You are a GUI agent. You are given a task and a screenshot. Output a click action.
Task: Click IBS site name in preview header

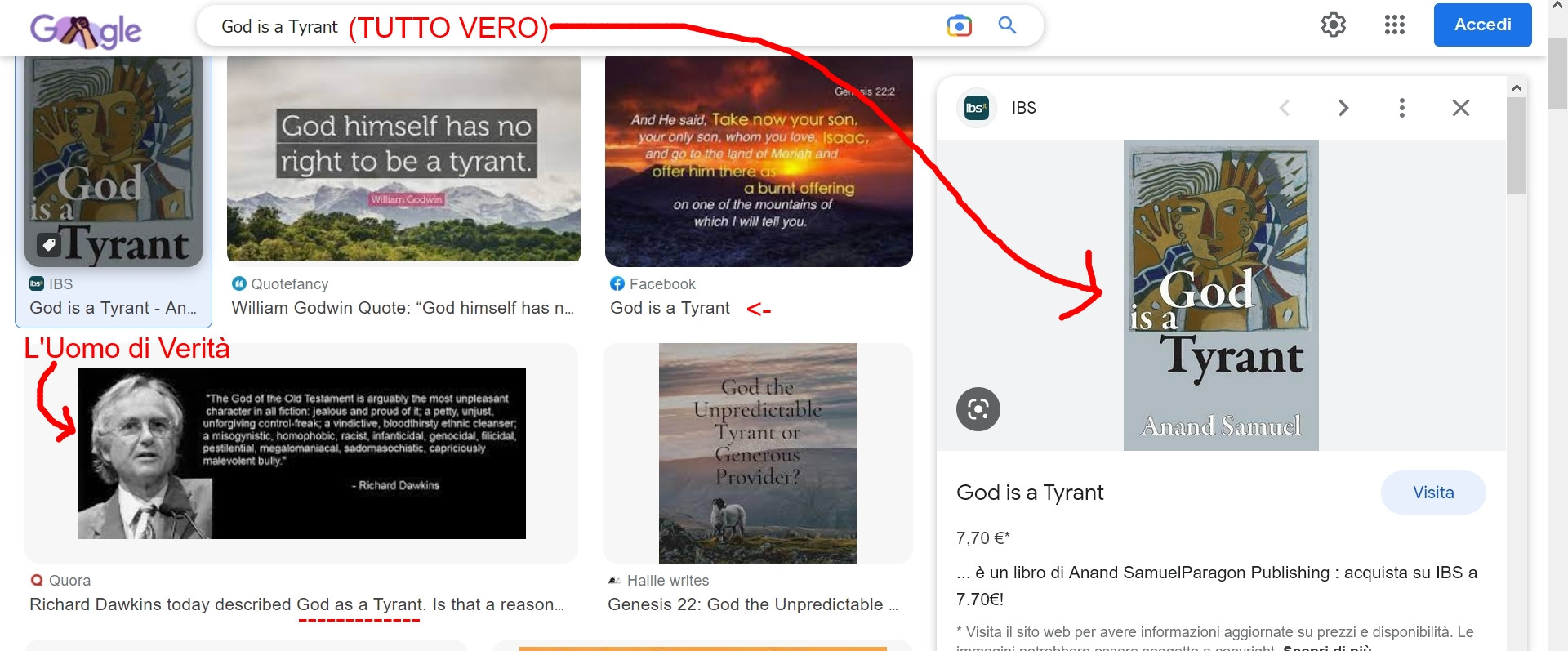[x=1023, y=108]
